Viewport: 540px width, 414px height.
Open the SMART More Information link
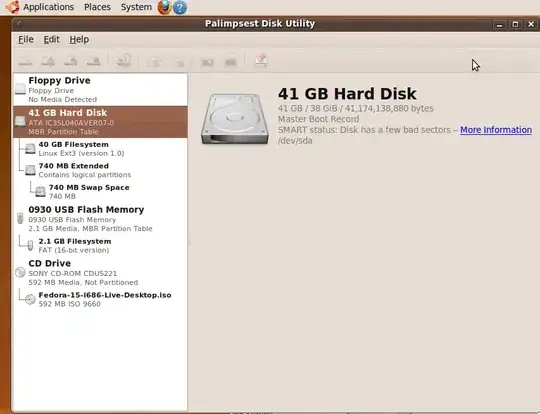496,130
